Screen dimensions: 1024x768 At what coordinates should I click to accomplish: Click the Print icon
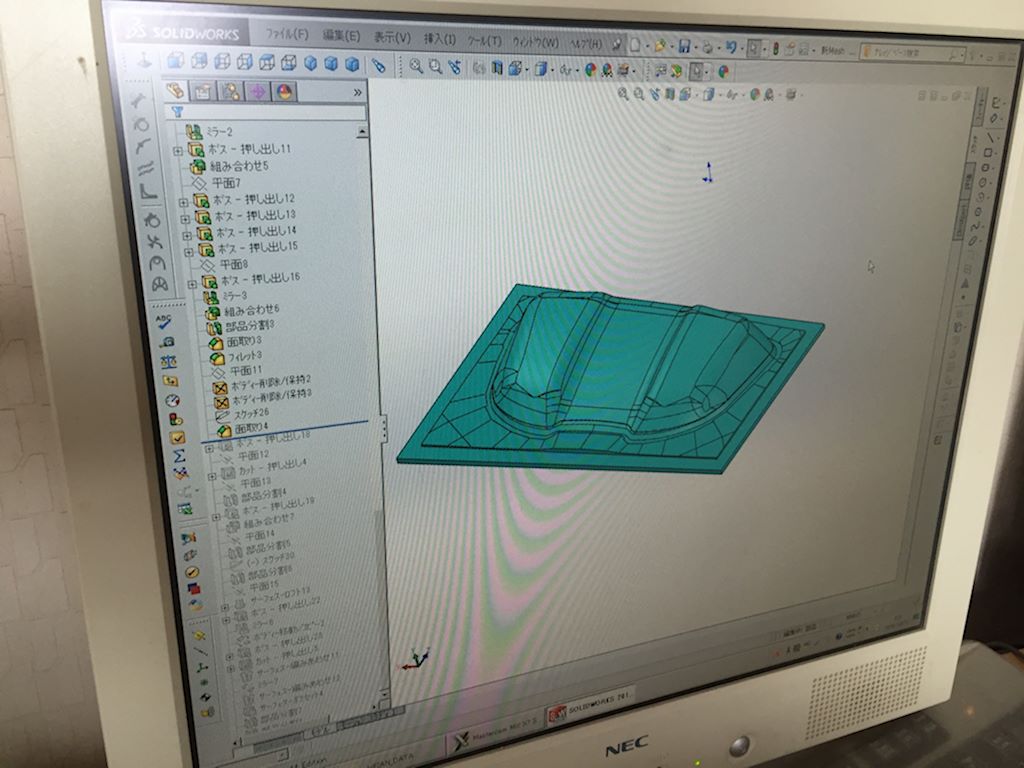pyautogui.click(x=708, y=47)
